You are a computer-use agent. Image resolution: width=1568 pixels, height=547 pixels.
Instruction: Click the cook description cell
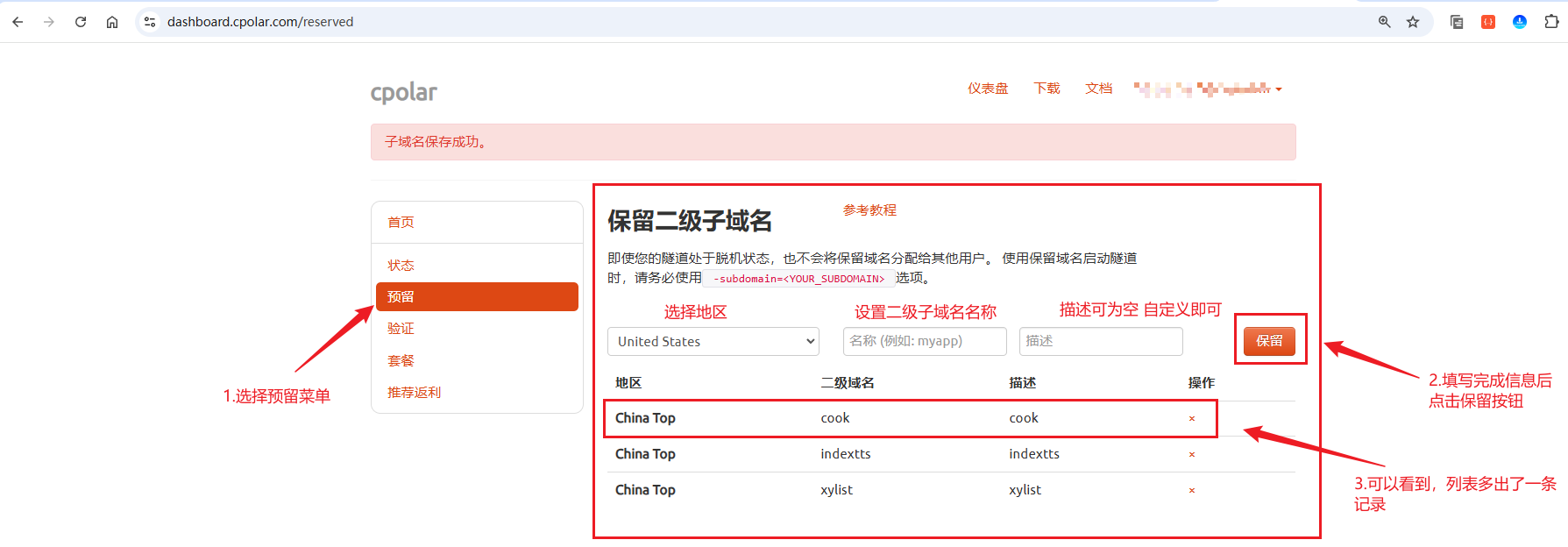pos(1024,418)
